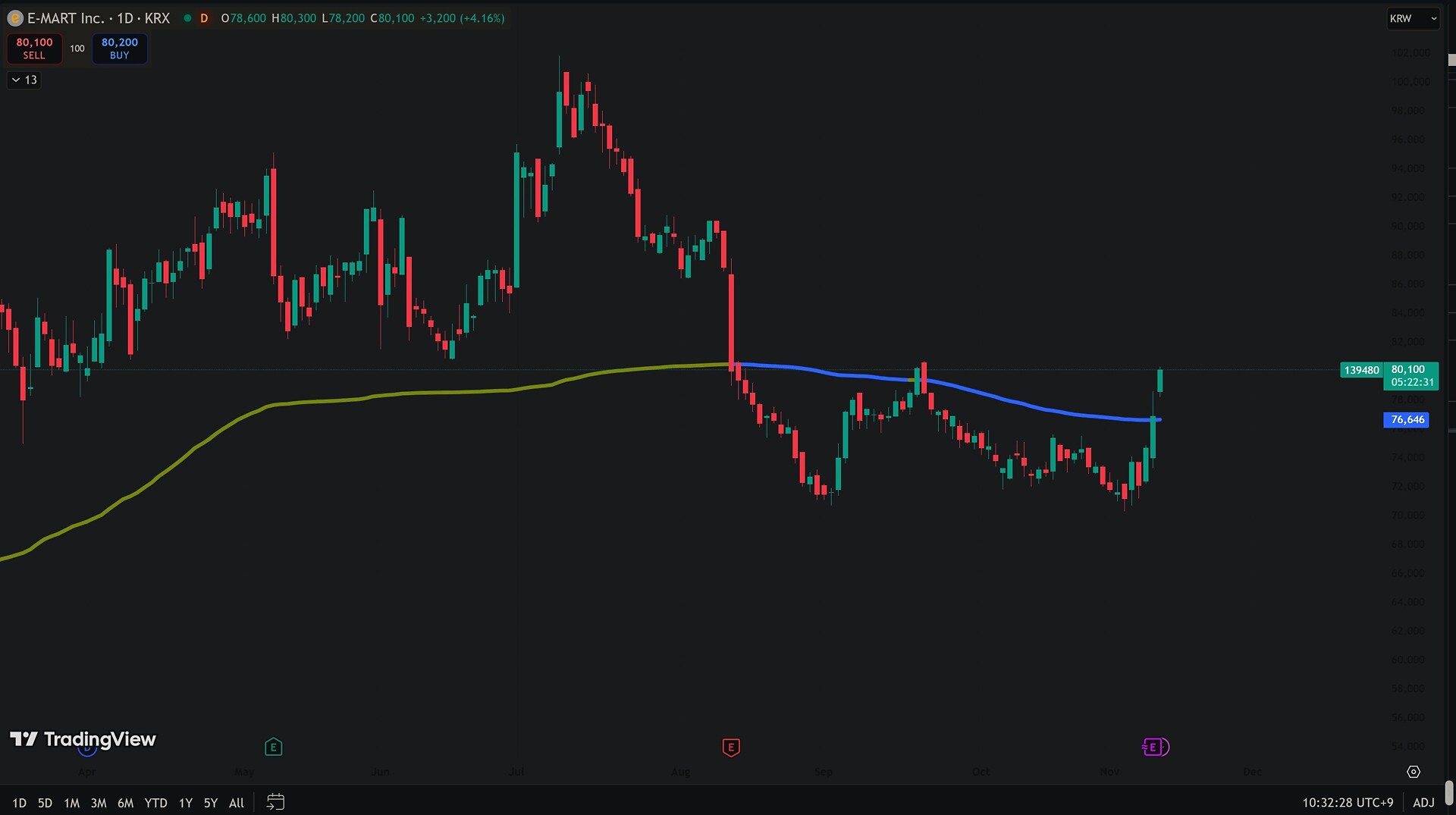The height and width of the screenshot is (815, 1456).
Task: Click the open value O78,600
Action: click(243, 18)
